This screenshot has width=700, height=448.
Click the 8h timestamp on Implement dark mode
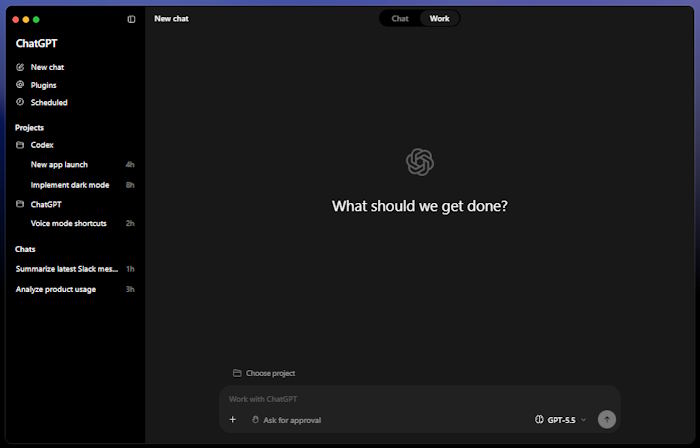[130, 185]
